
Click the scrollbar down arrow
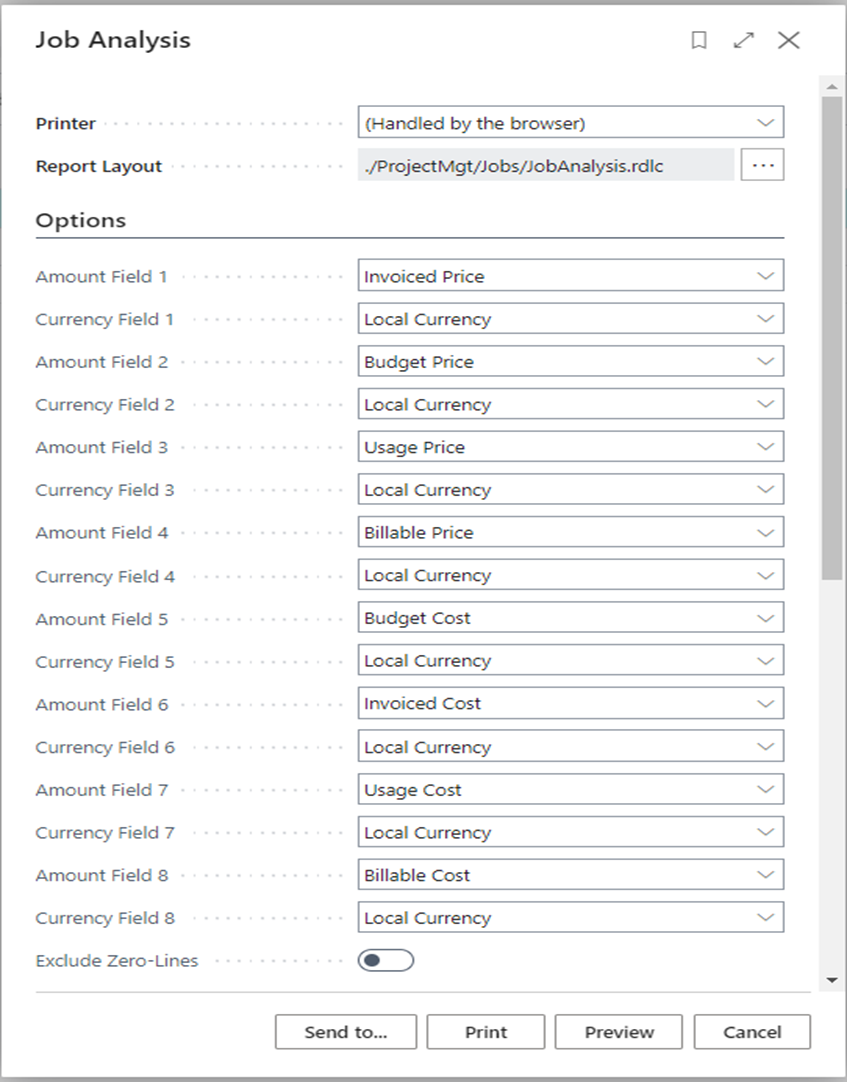coord(832,981)
